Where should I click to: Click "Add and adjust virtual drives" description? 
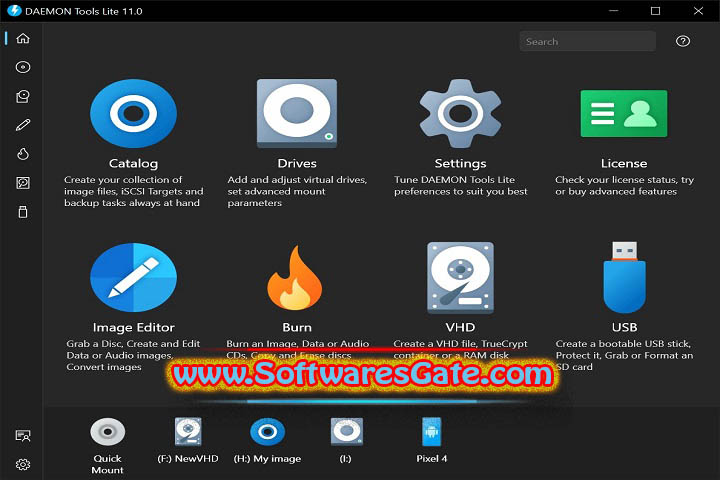[x=297, y=180]
